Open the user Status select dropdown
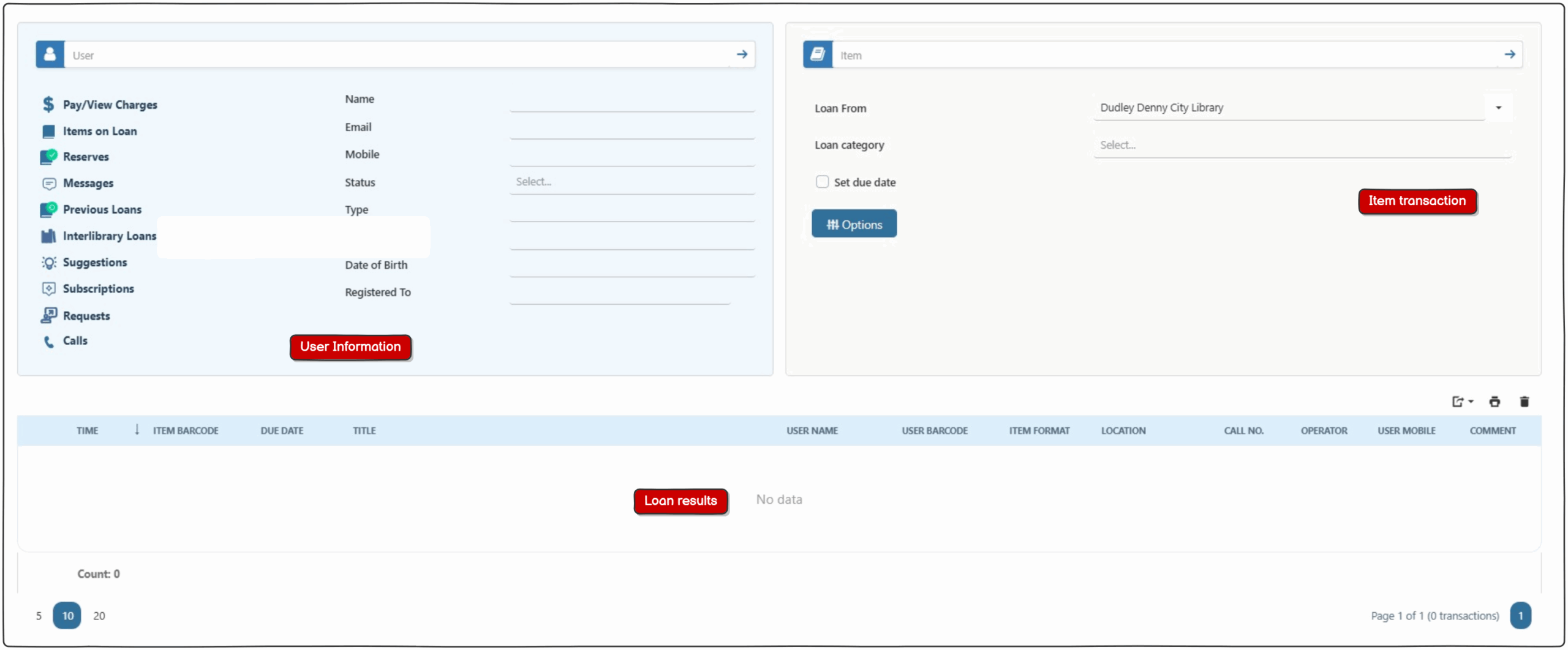This screenshot has height=650, width=1568. pos(631,182)
